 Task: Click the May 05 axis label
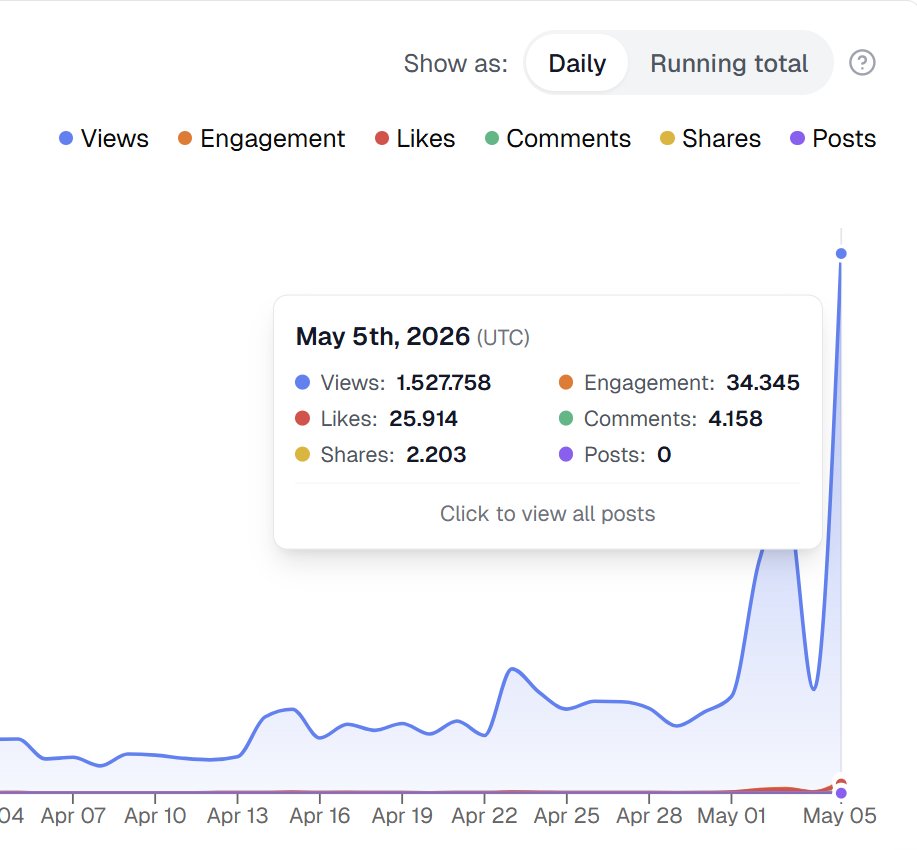coord(840,815)
